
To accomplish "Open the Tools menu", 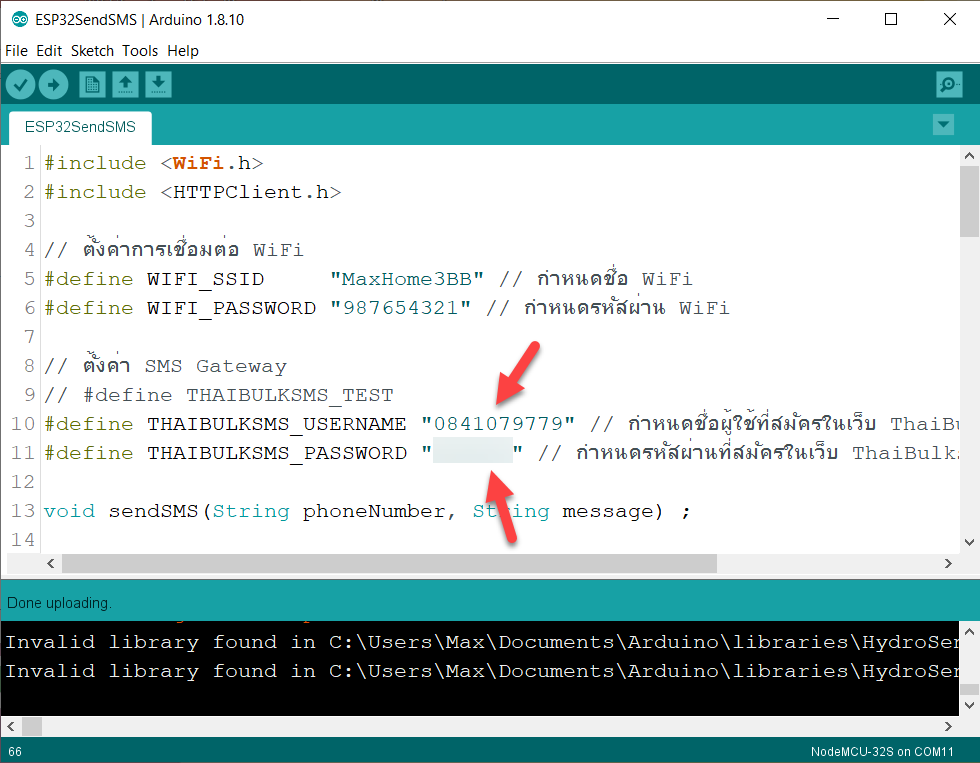I will [140, 51].
